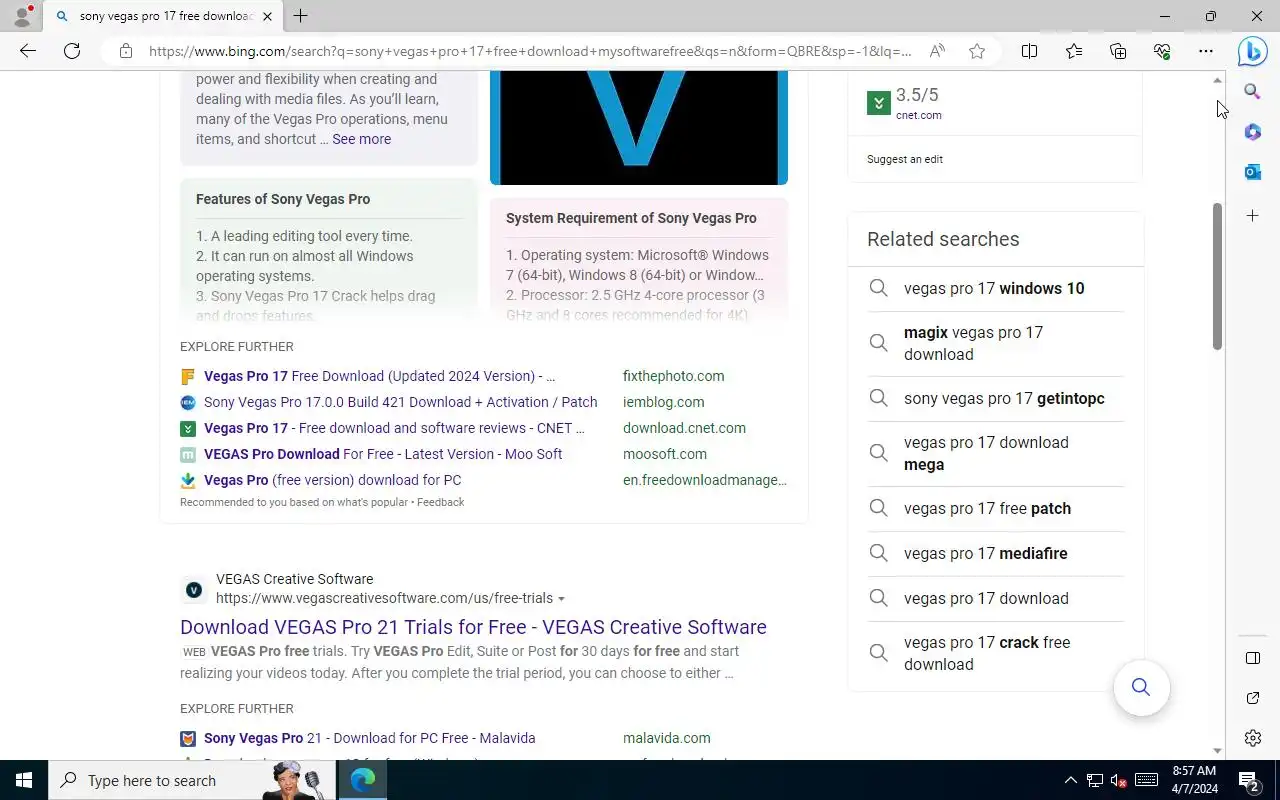Expand the See more link
Screen dimensions: 1280x800
pyautogui.click(x=361, y=139)
